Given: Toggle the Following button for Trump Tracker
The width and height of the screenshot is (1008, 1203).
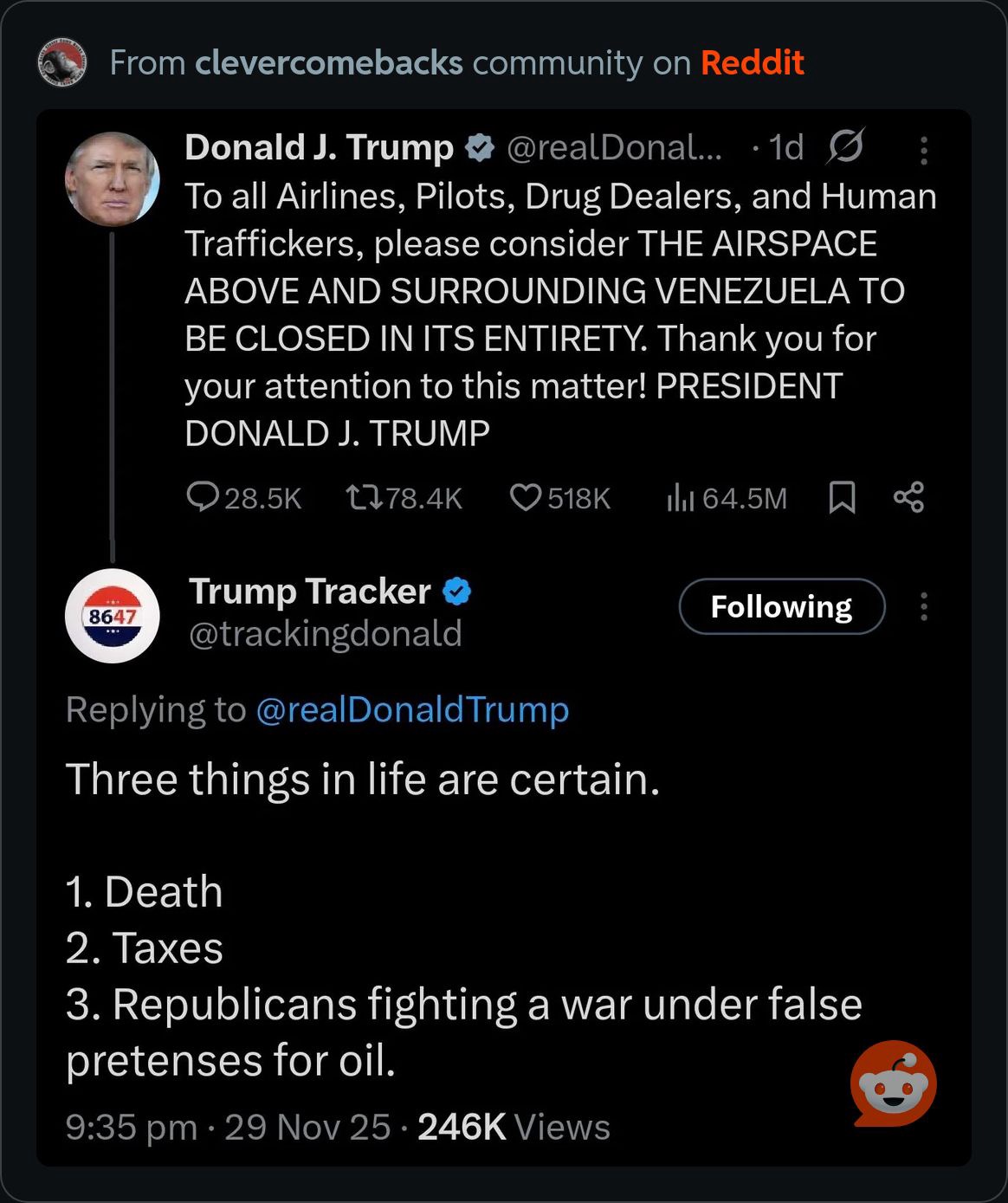Looking at the screenshot, I should pos(781,606).
